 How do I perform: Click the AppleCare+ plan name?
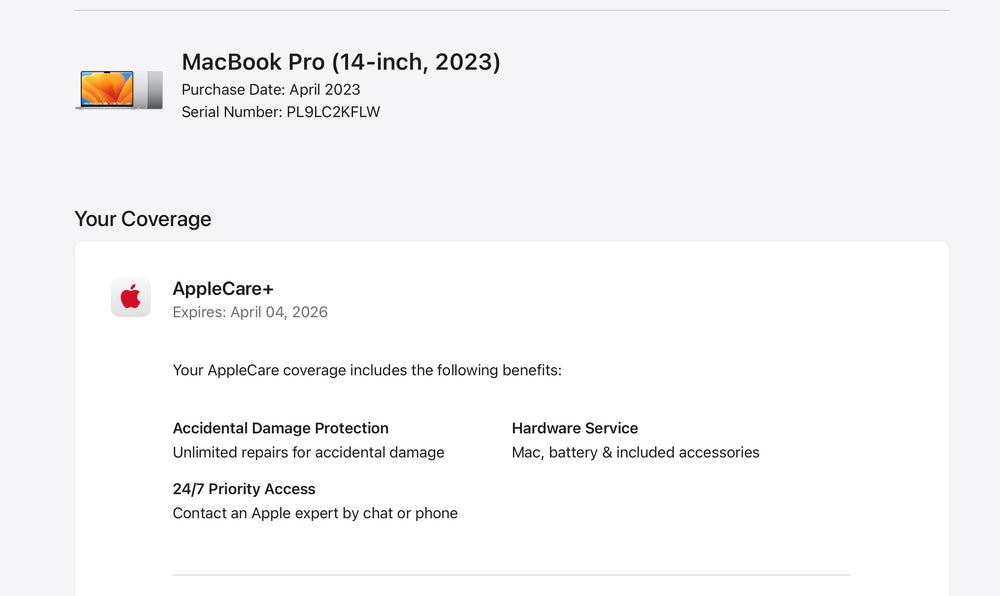(223, 289)
